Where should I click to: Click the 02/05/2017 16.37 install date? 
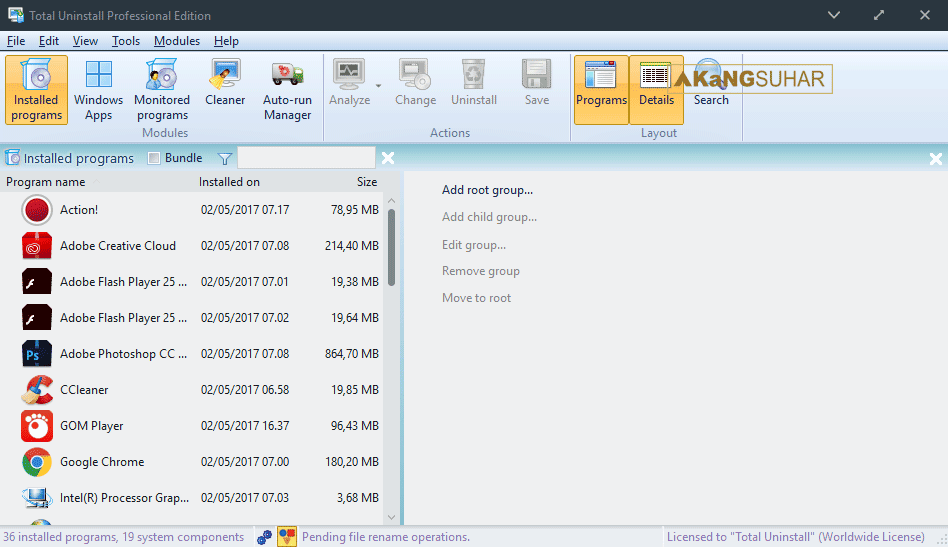(x=245, y=426)
